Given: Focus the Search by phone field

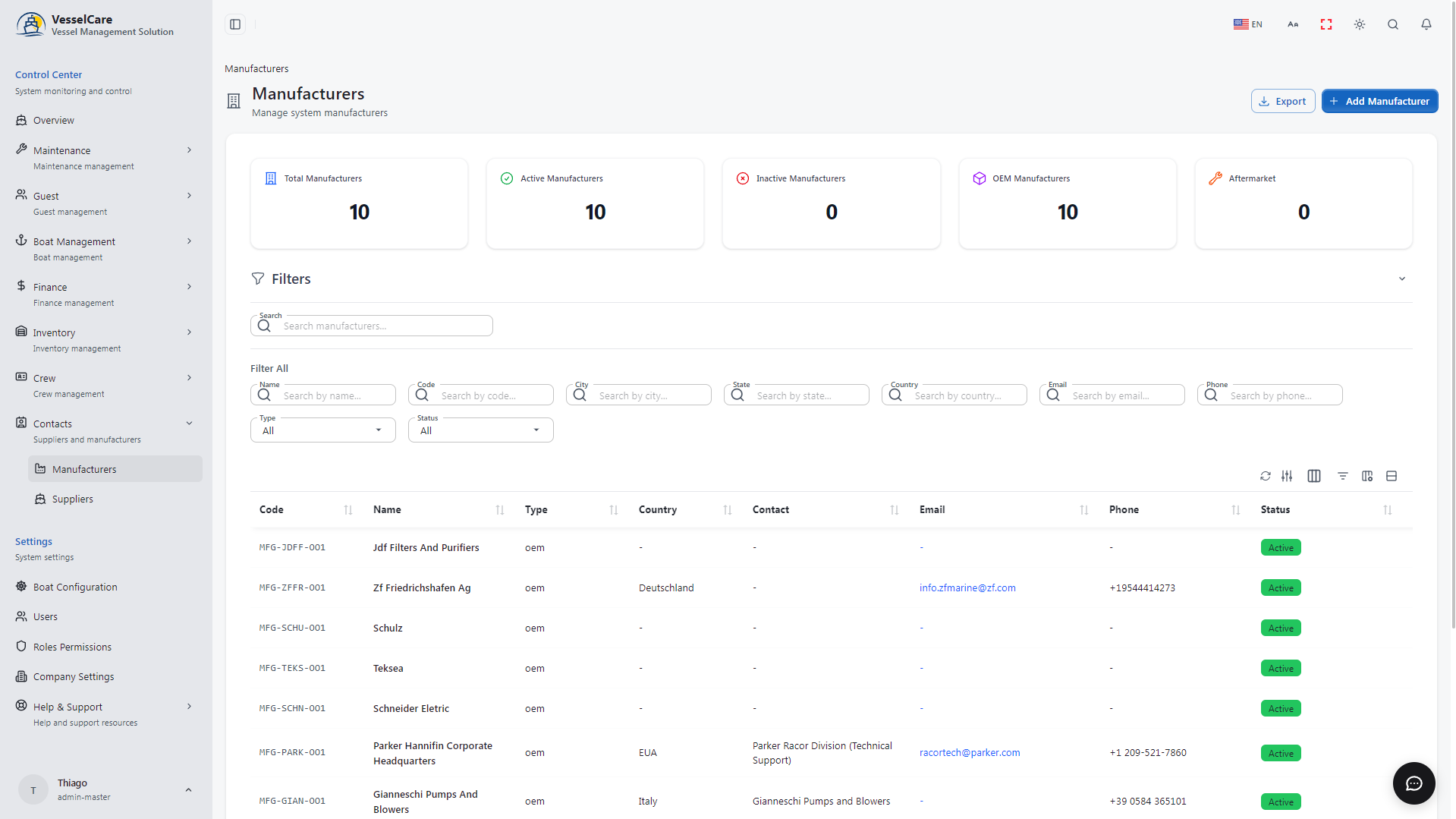Looking at the screenshot, I should [x=1270, y=395].
